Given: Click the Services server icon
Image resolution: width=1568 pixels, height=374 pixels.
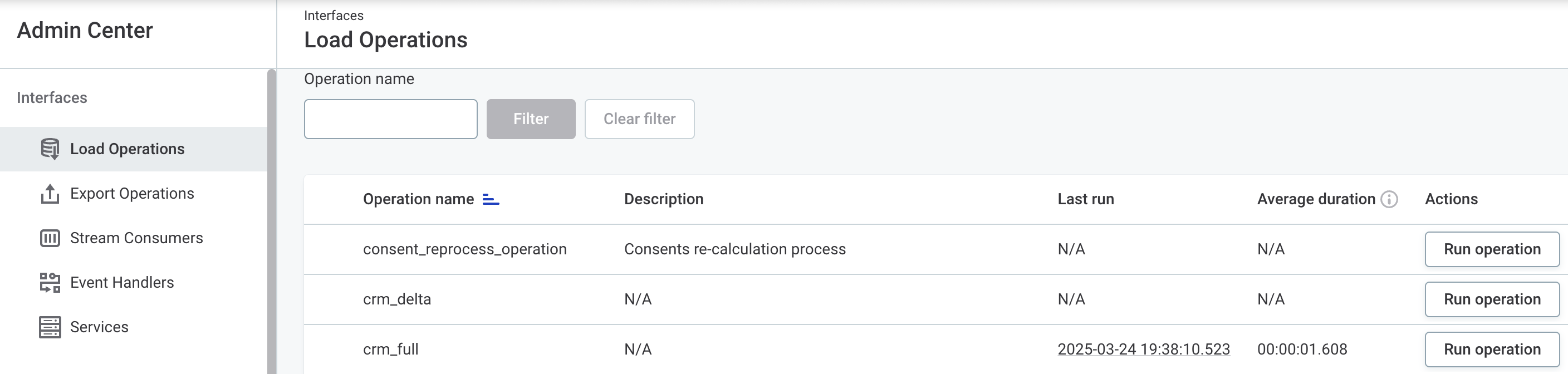Looking at the screenshot, I should 50,327.
